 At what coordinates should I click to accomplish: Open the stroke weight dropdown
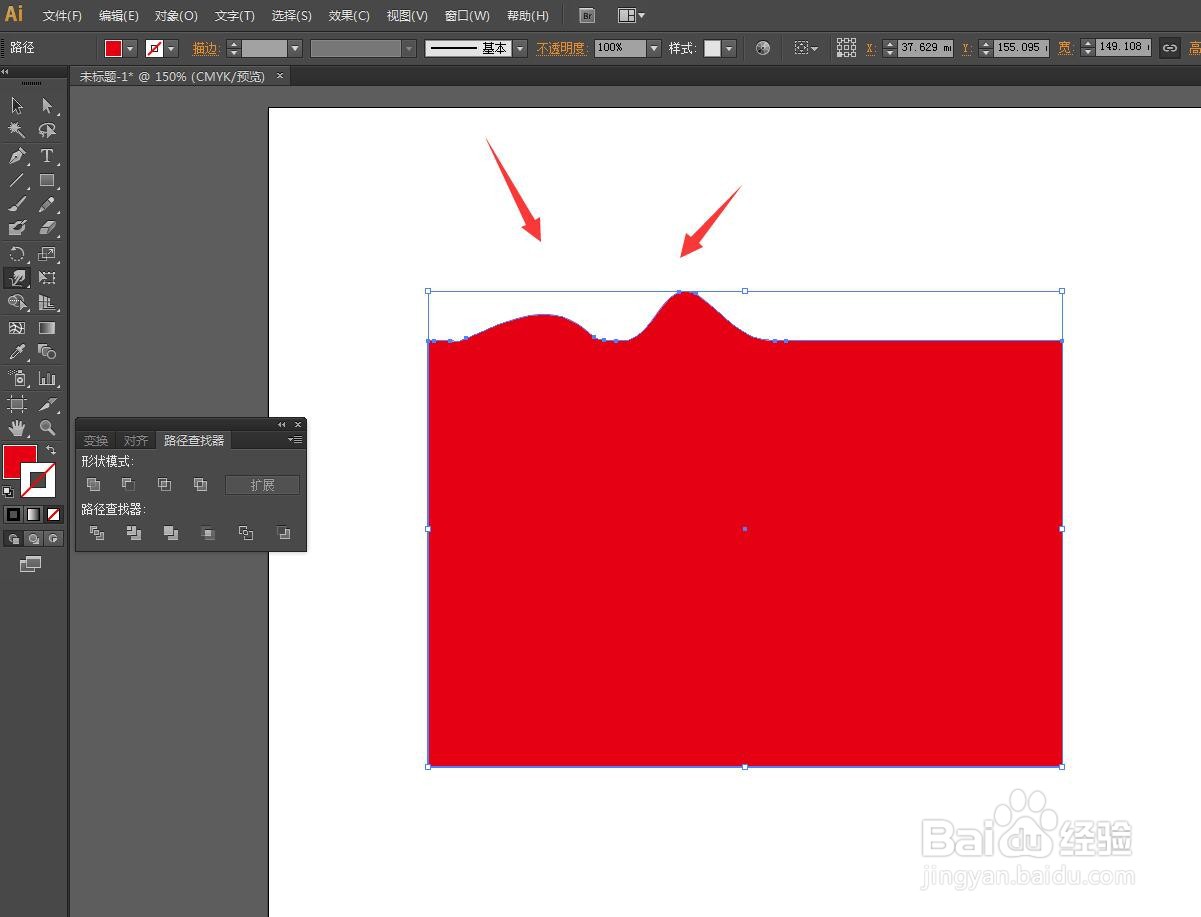[x=295, y=48]
